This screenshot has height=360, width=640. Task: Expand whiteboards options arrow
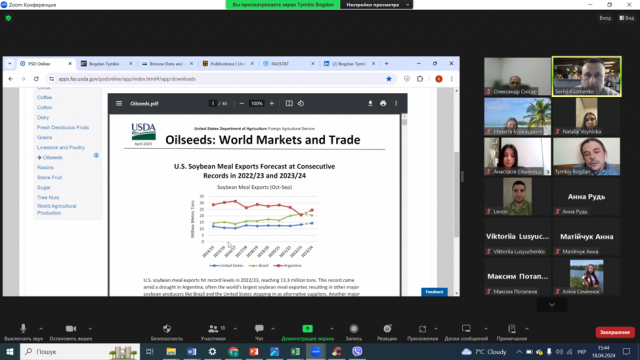point(486,329)
